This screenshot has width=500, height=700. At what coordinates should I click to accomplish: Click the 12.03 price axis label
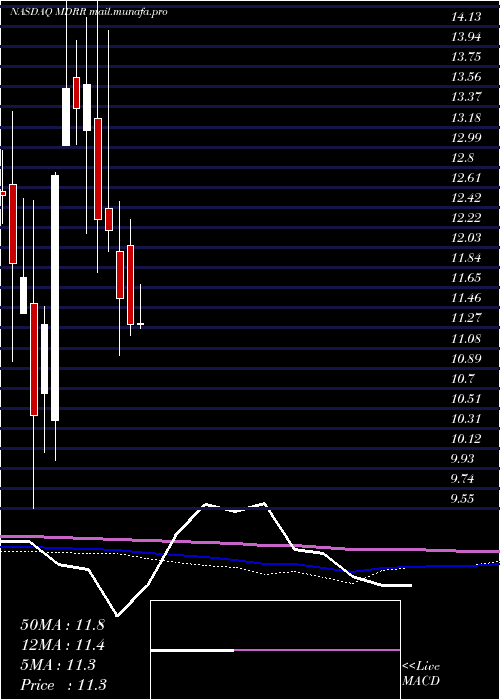click(467, 238)
